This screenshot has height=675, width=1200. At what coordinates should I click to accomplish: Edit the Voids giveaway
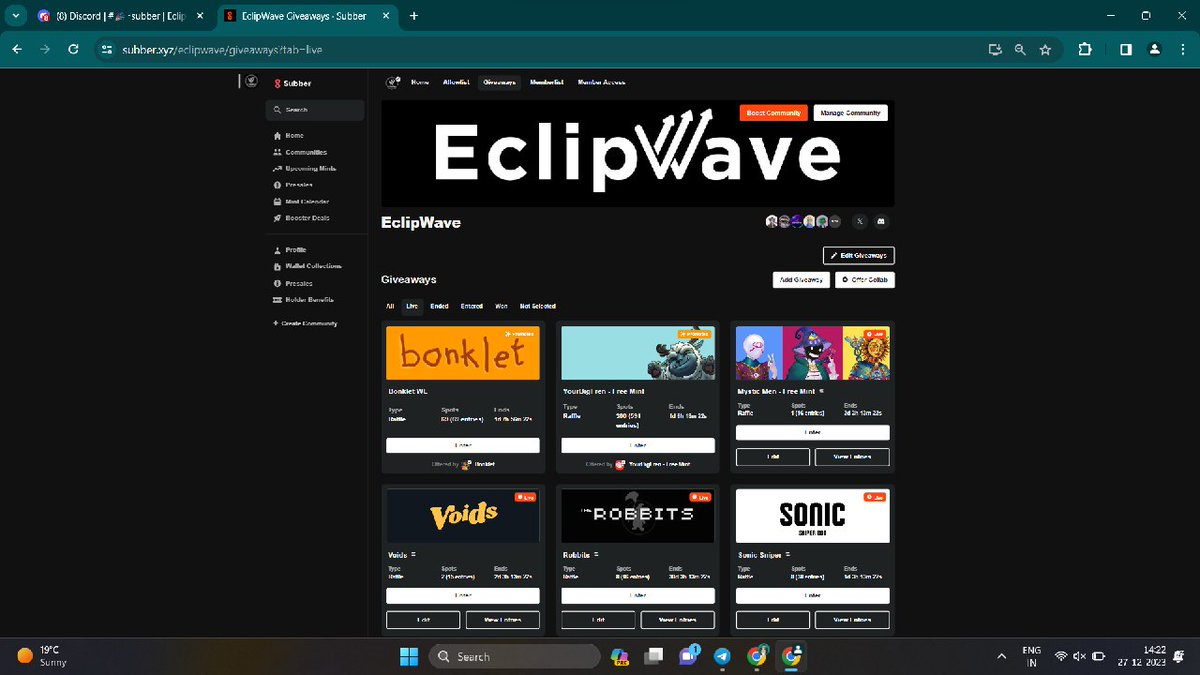point(423,620)
